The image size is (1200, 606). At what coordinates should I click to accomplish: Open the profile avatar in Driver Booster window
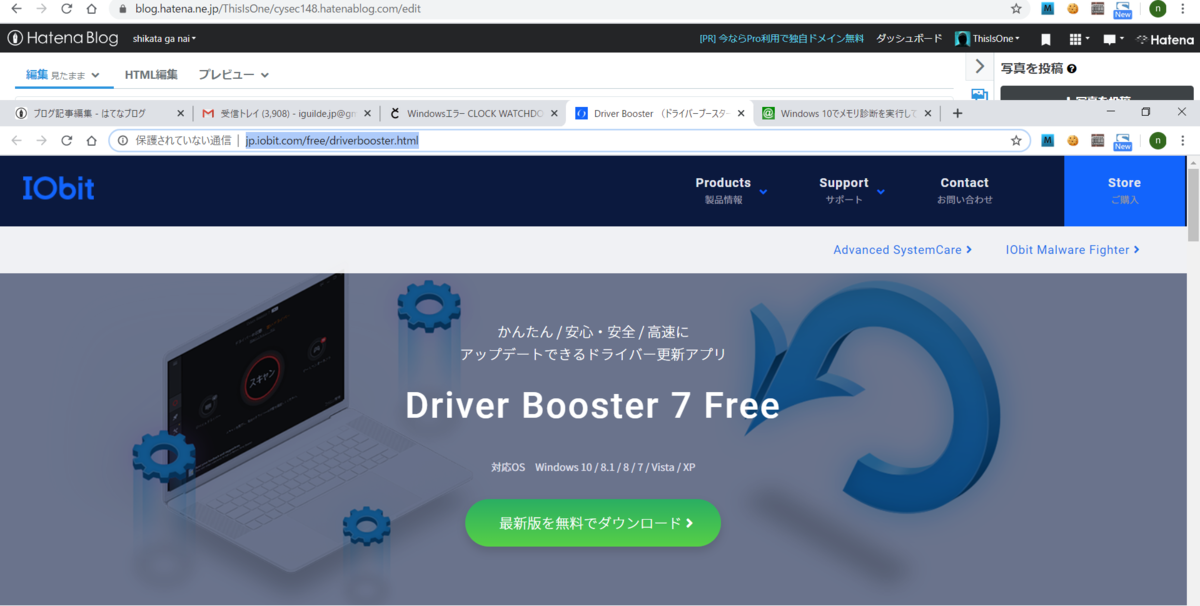pyautogui.click(x=1158, y=140)
